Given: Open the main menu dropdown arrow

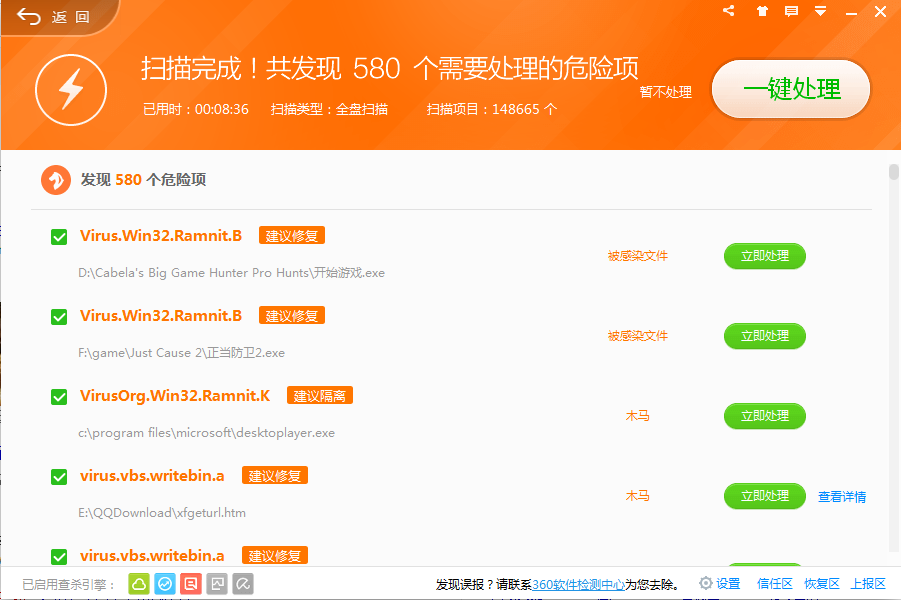Looking at the screenshot, I should tap(821, 11).
